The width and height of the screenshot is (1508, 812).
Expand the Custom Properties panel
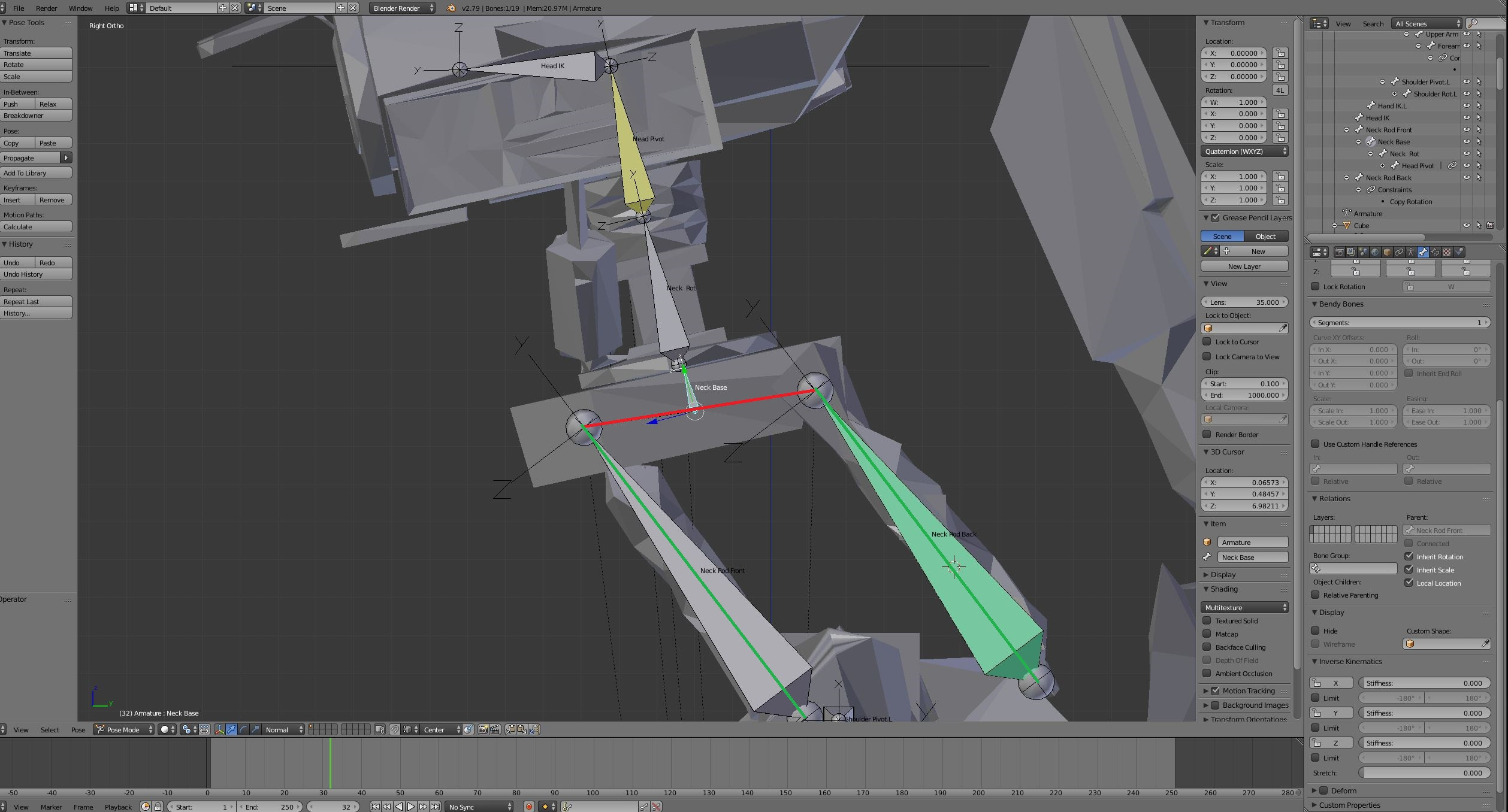coord(1349,805)
